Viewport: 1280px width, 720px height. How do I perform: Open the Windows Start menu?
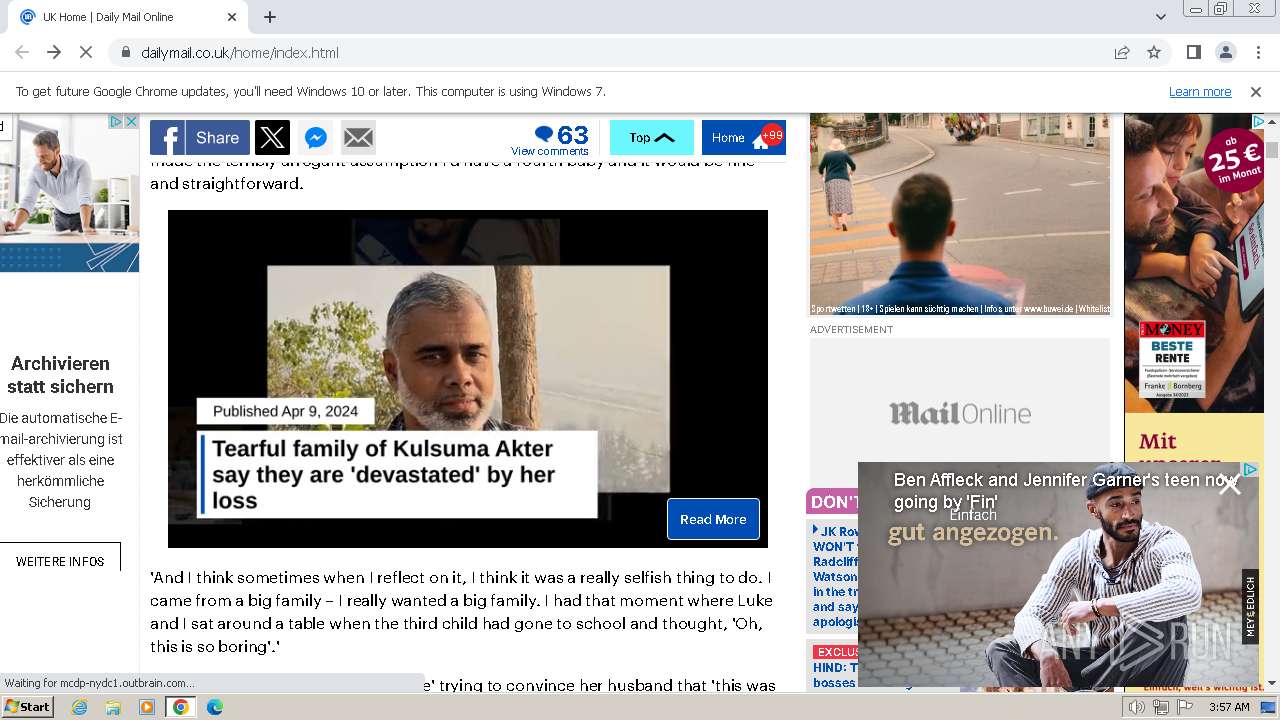[27, 707]
